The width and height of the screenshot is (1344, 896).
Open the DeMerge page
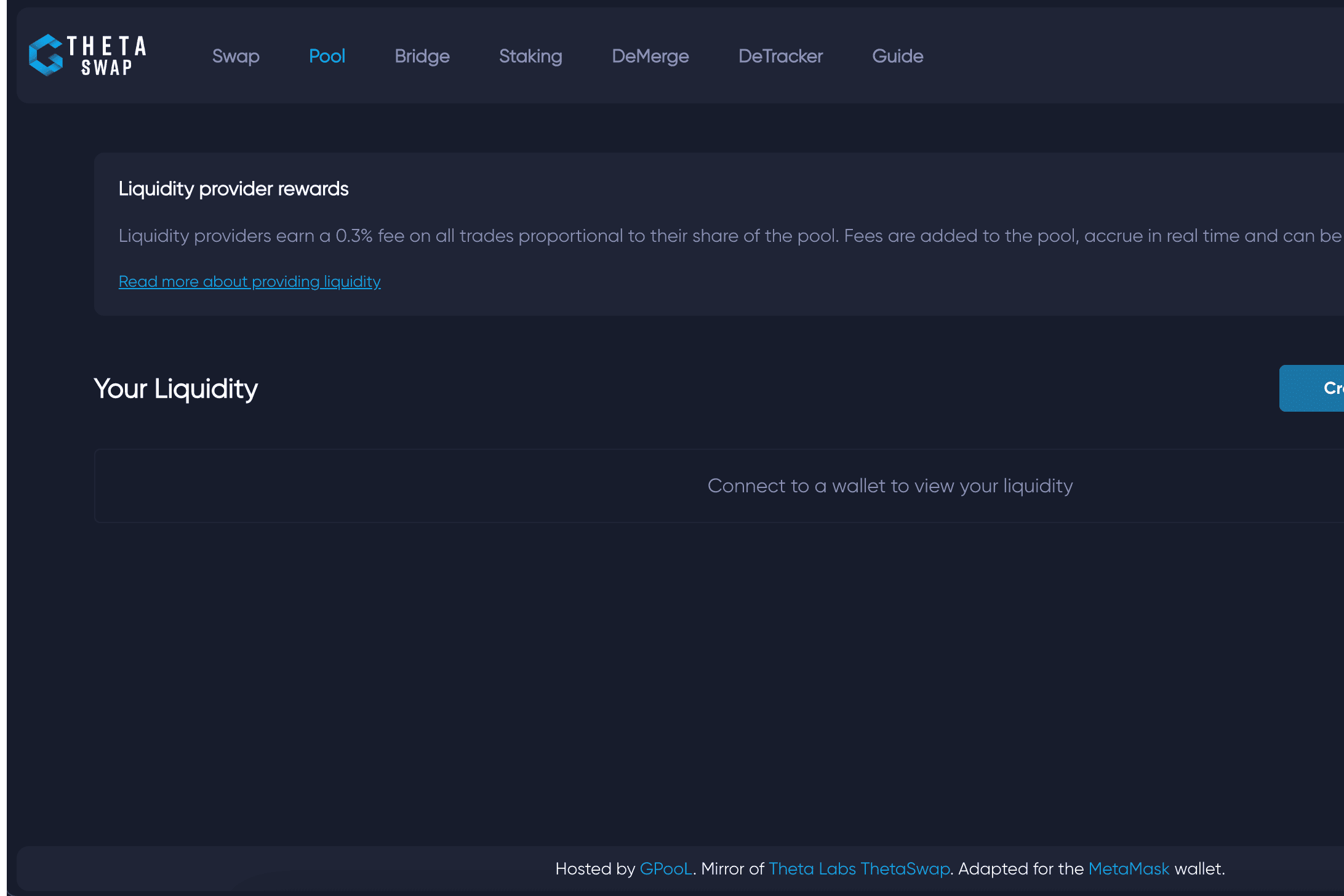[650, 56]
